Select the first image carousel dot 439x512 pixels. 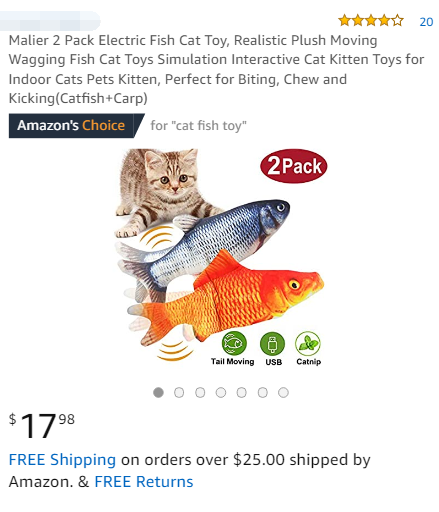158,392
